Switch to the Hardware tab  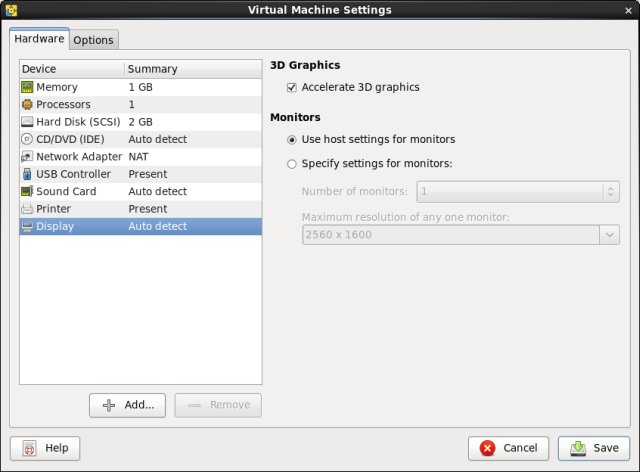[x=39, y=39]
